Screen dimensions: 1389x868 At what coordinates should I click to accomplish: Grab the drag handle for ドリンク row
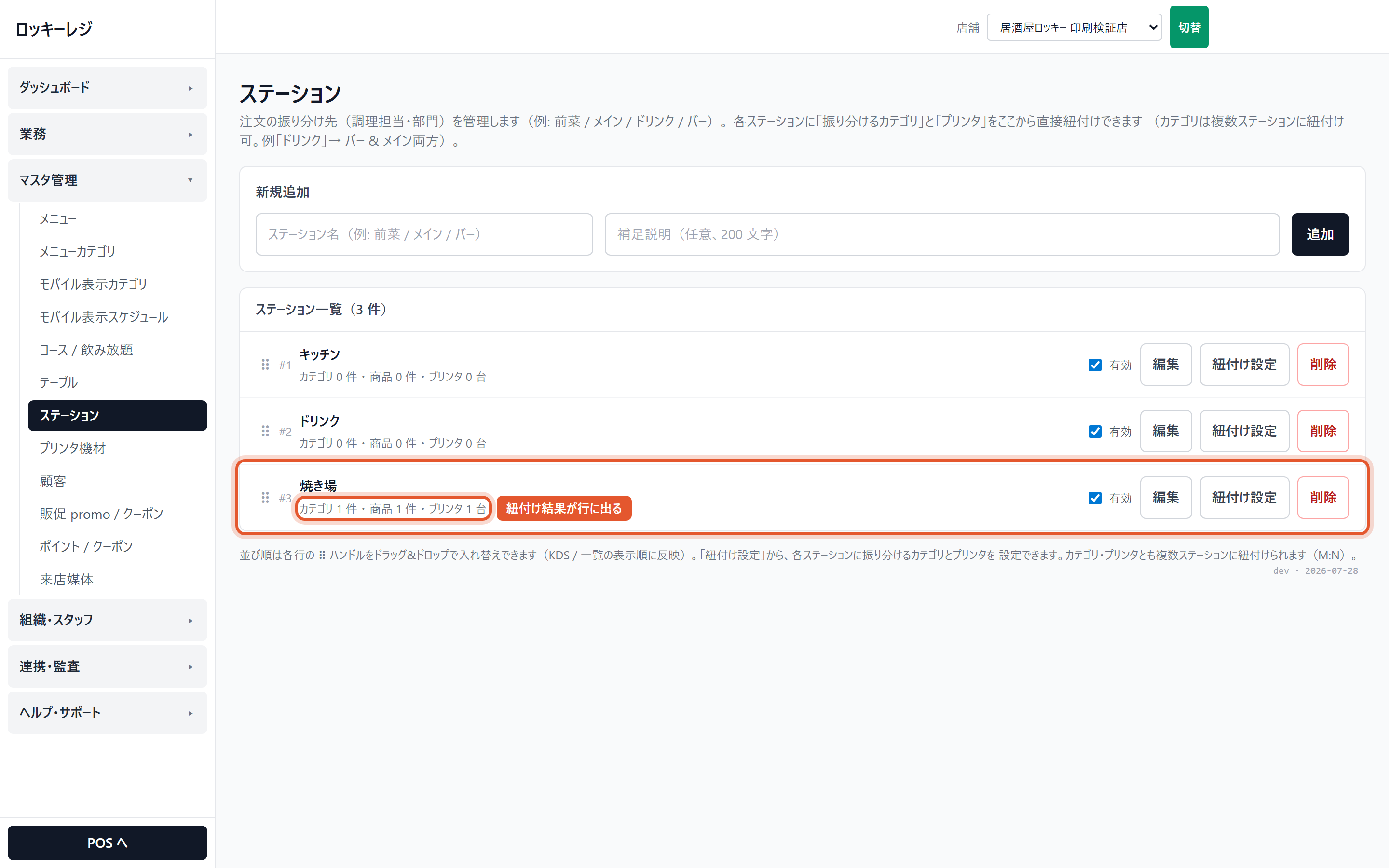pos(265,431)
